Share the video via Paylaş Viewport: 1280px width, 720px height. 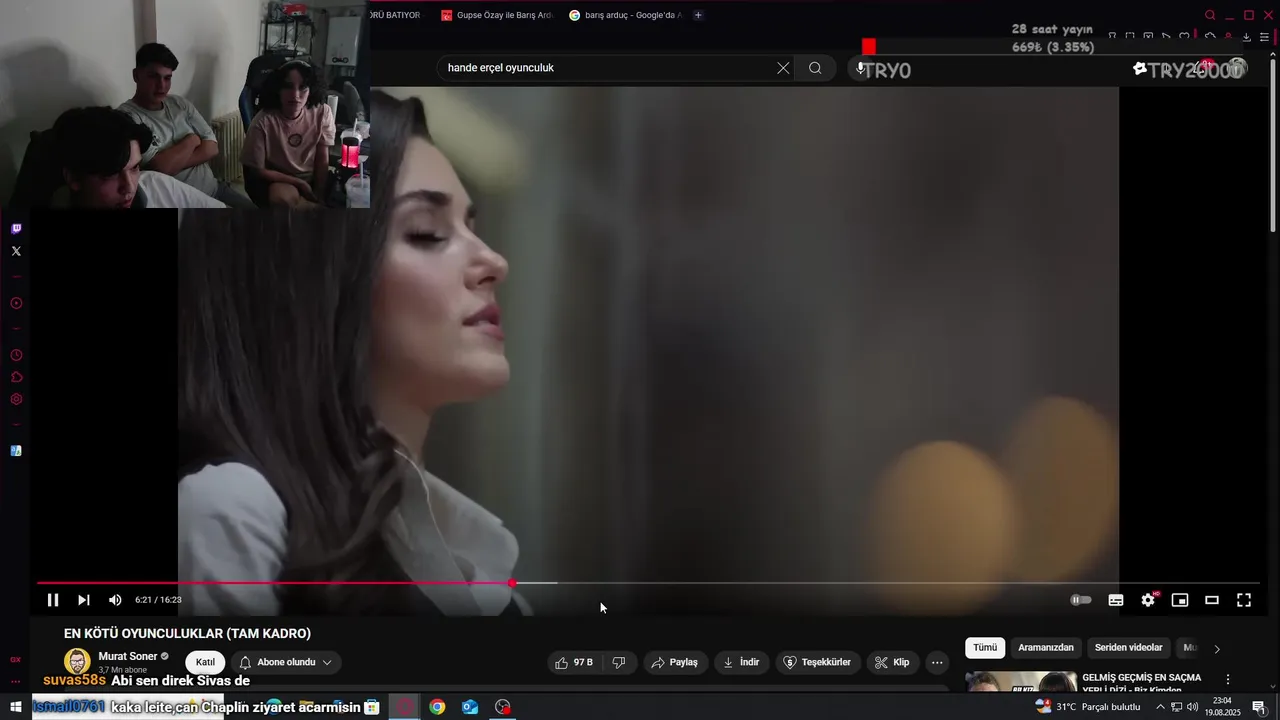tap(675, 662)
